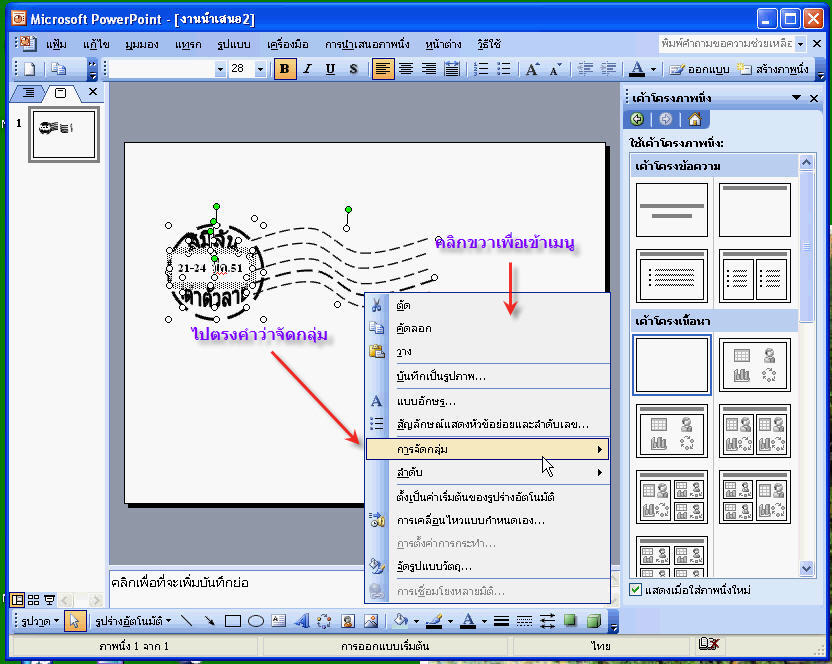
Task: Open the แฟ้ม menu
Action: (56, 44)
